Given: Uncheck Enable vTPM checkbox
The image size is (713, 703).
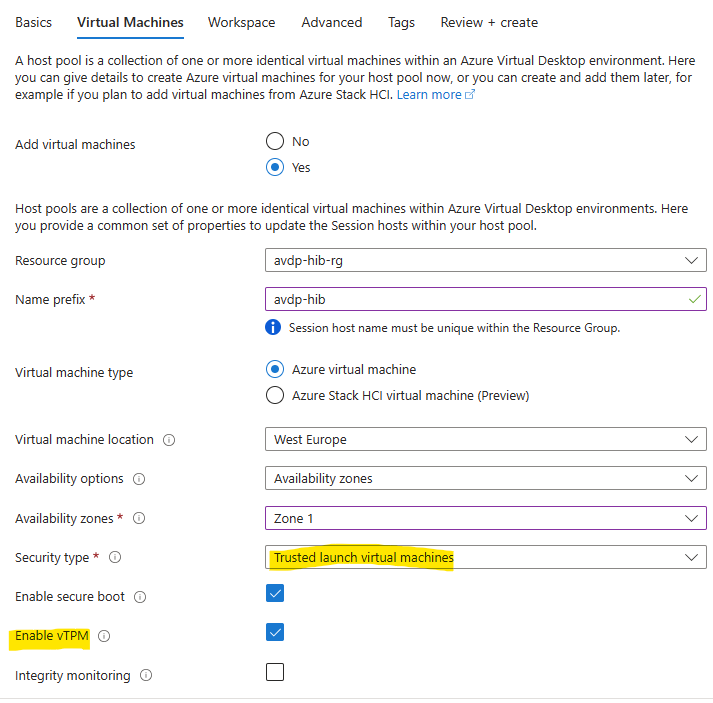Looking at the screenshot, I should tap(275, 633).
